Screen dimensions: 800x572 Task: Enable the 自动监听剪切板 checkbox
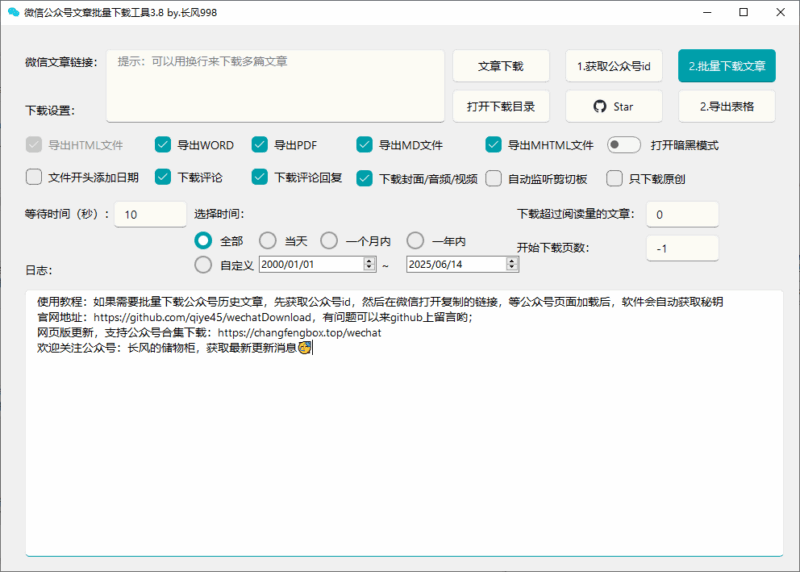tap(493, 179)
